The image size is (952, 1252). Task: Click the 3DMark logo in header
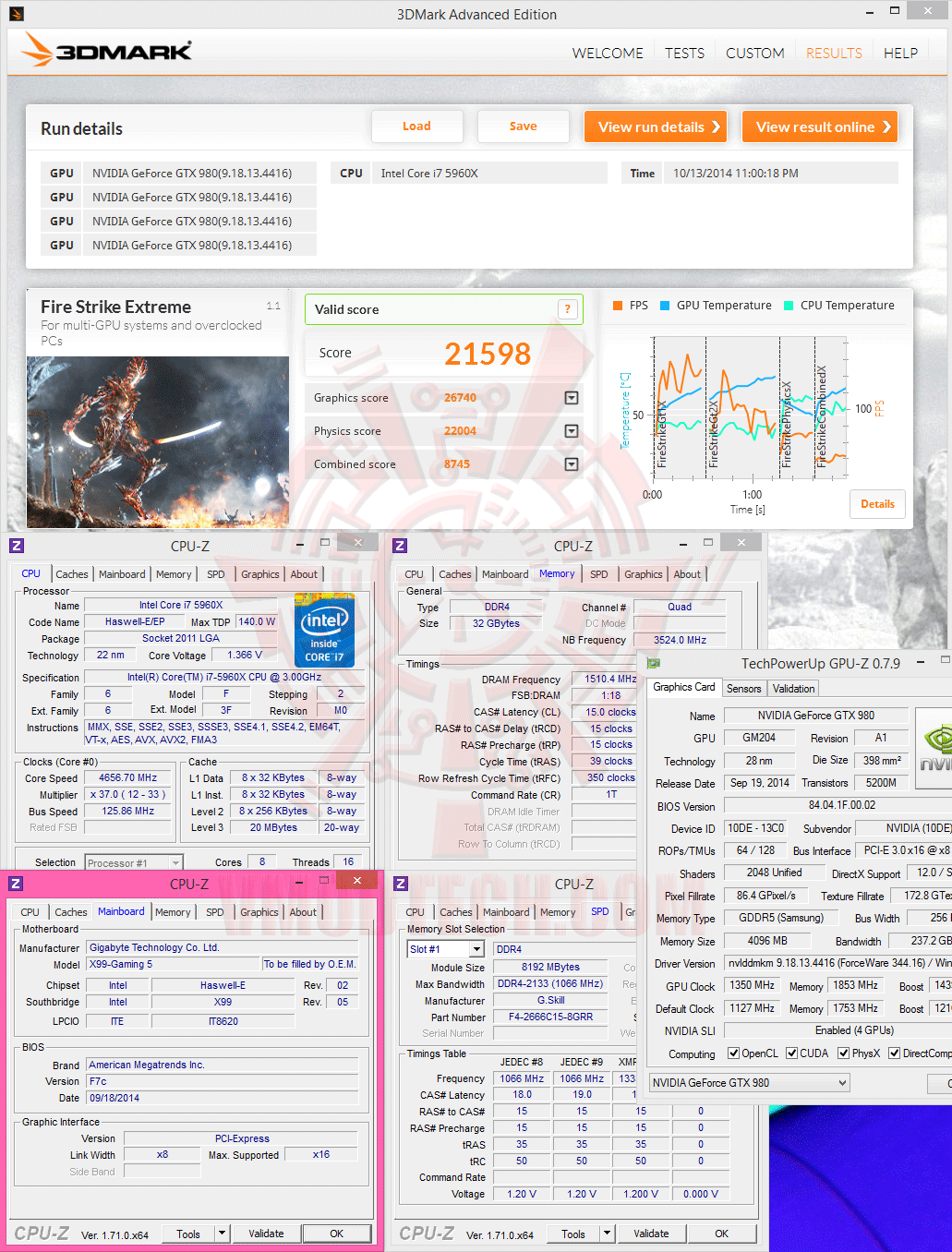tap(108, 50)
